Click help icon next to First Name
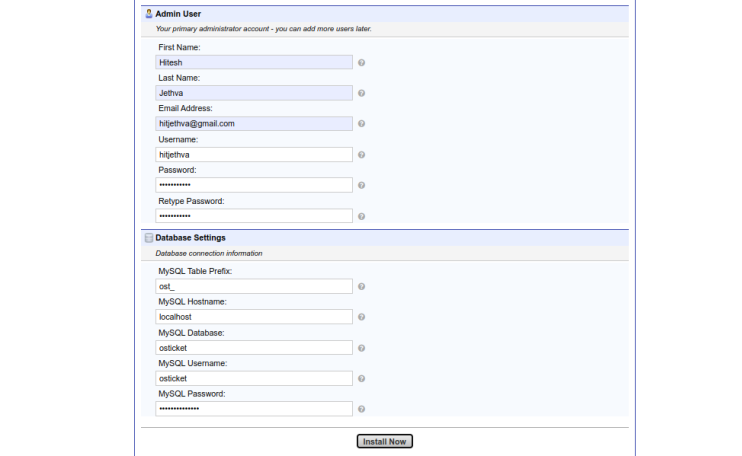Viewport: 742px width, 456px height. [x=361, y=62]
